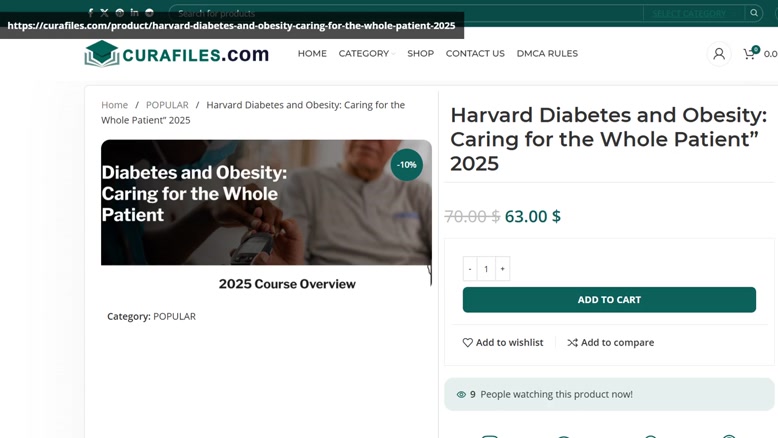Decrease quantity with minus button
The image size is (778, 438).
tap(470, 268)
